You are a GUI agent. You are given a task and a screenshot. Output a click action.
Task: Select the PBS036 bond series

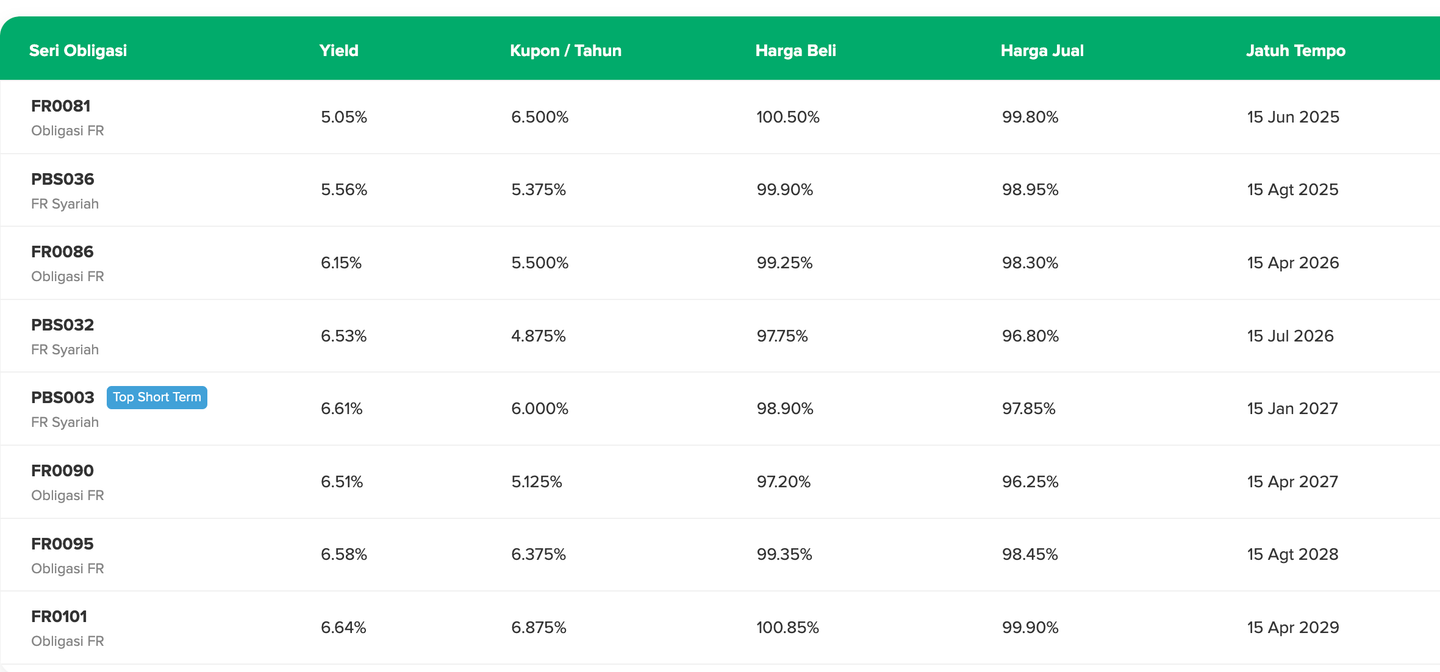[62, 179]
